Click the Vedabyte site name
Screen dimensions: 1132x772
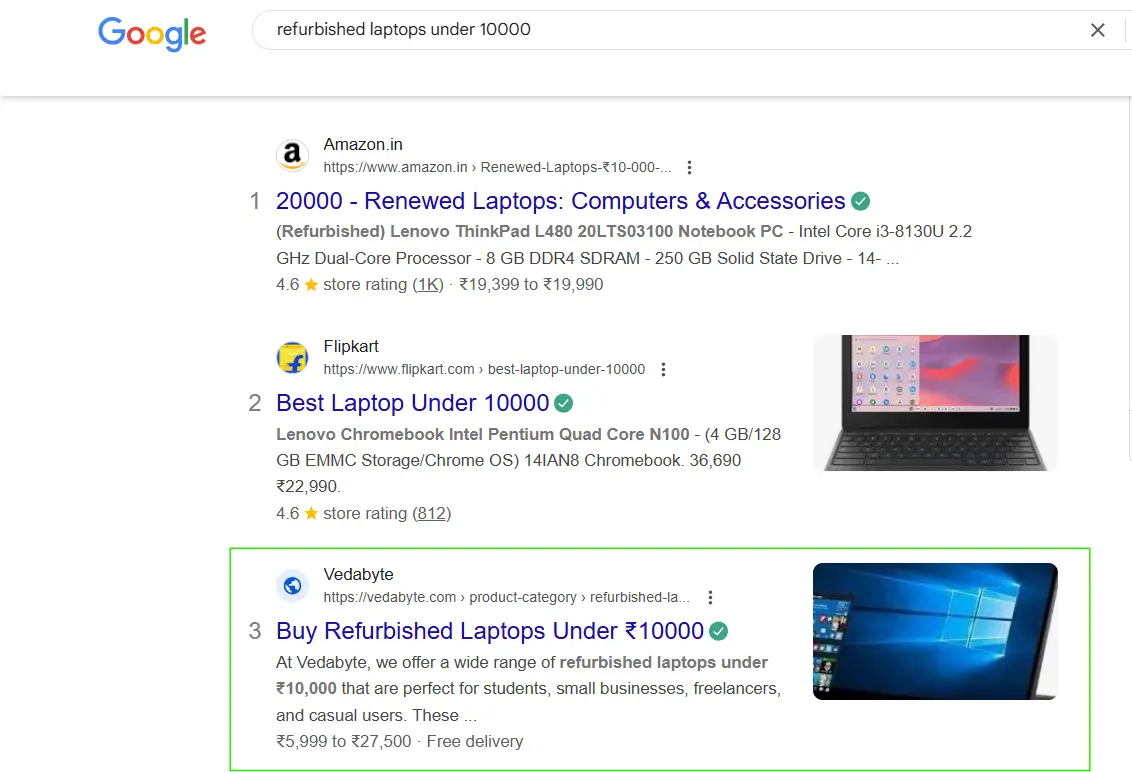(359, 575)
